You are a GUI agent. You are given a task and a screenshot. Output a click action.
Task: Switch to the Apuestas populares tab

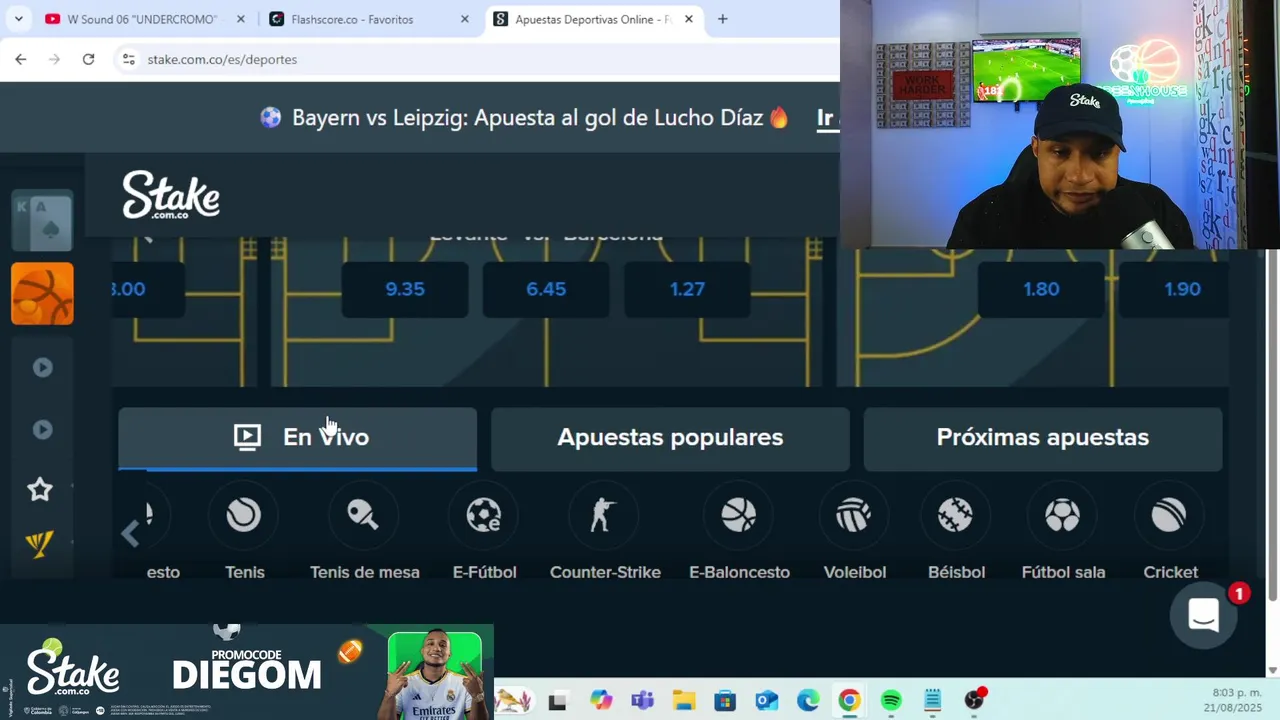click(x=670, y=438)
